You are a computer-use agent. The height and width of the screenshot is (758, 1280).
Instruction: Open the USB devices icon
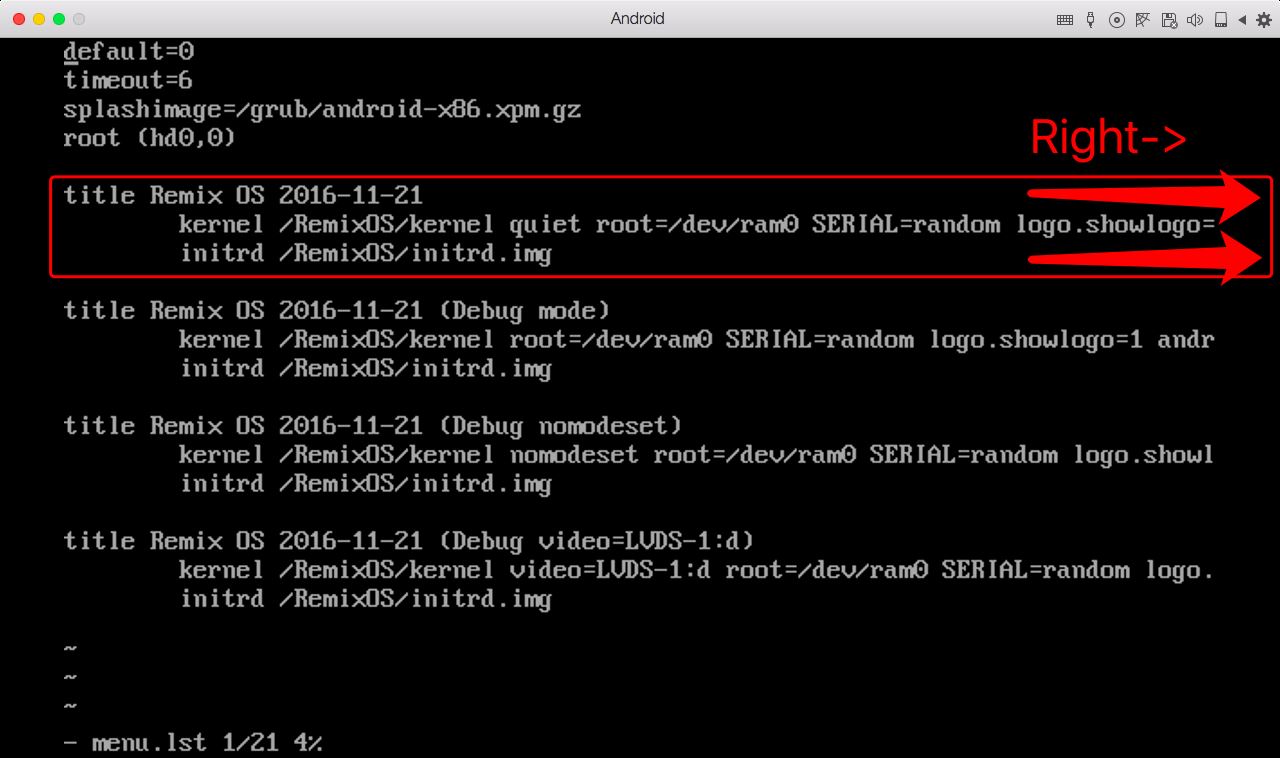click(1091, 19)
